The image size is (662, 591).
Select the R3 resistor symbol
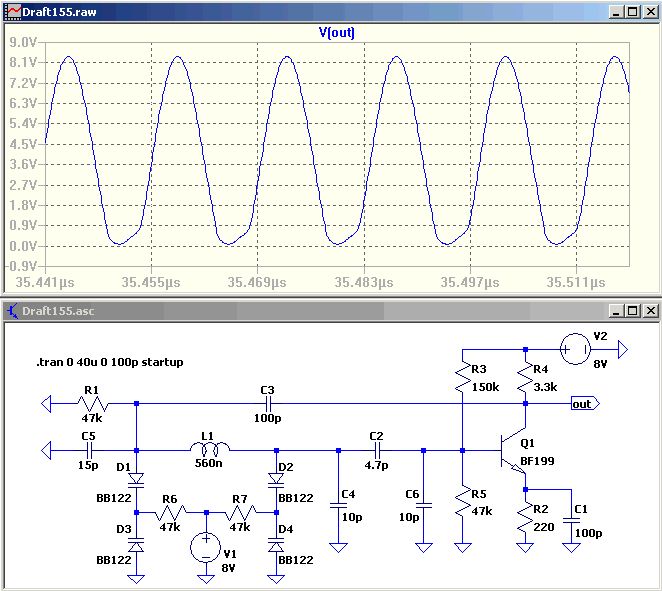click(463, 377)
